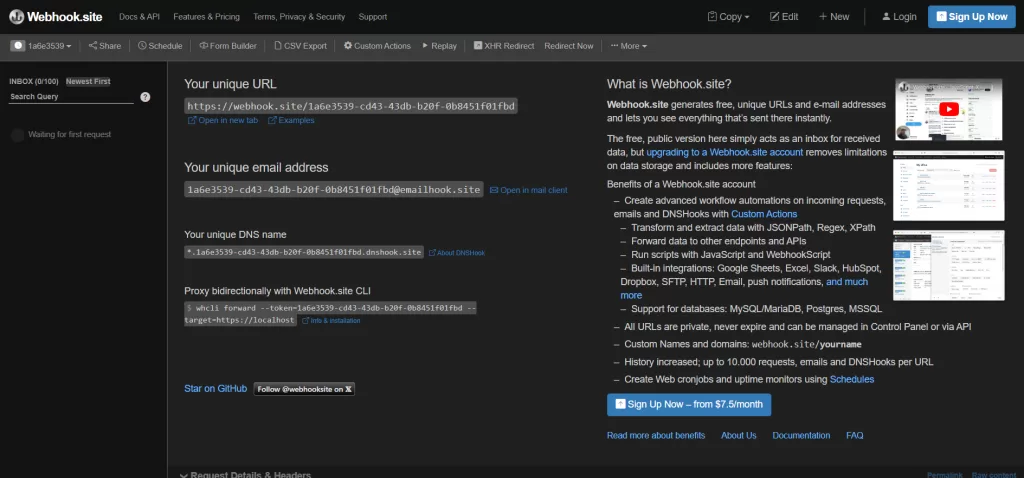The width and height of the screenshot is (1024, 478).
Task: Open the Share option in toolbar
Action: 104,46
